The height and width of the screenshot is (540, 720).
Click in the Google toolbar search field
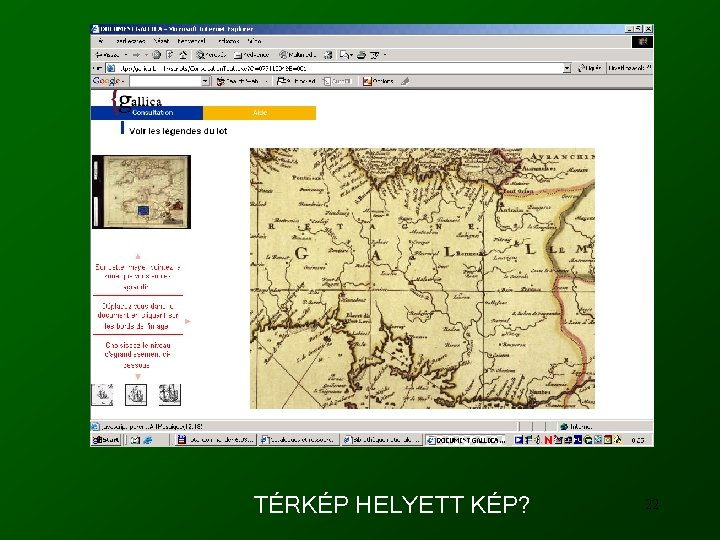click(166, 81)
